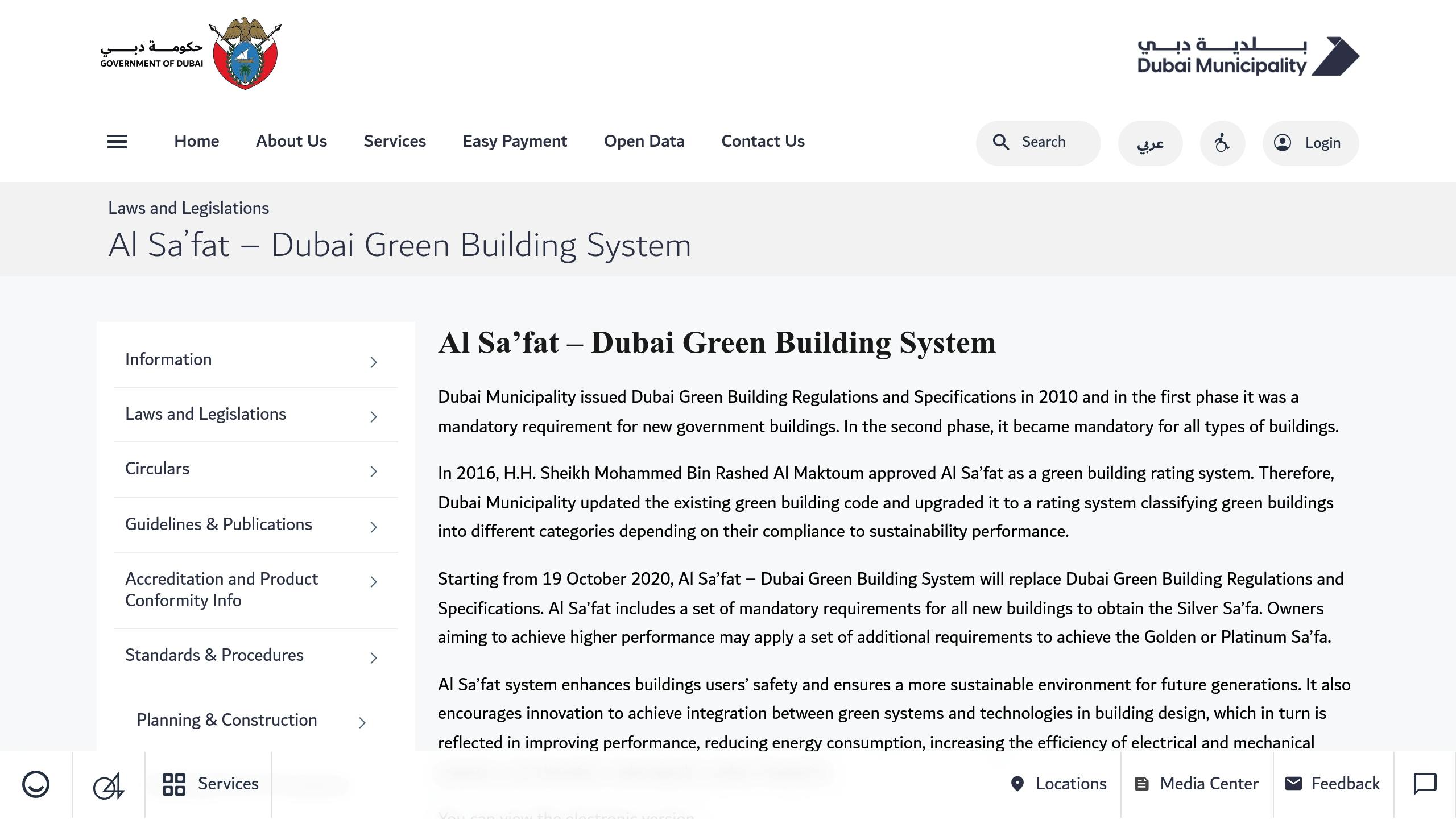Click paragraph starting 'In 2016, H.H. Sheikh'
1456x819 pixels.
pos(886,502)
